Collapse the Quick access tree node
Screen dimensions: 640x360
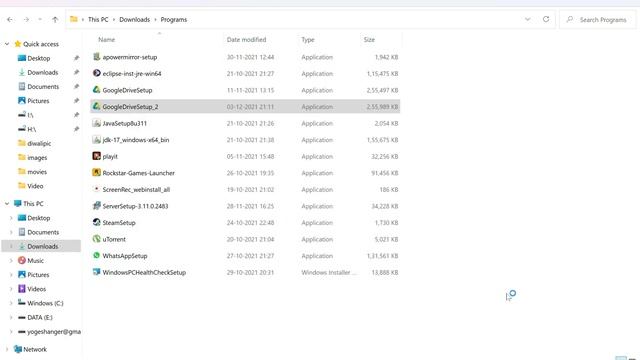7,44
